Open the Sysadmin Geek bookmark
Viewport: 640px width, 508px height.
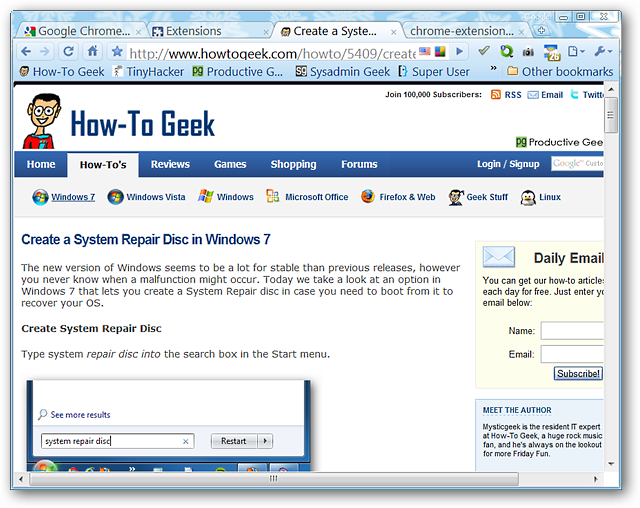click(x=343, y=72)
